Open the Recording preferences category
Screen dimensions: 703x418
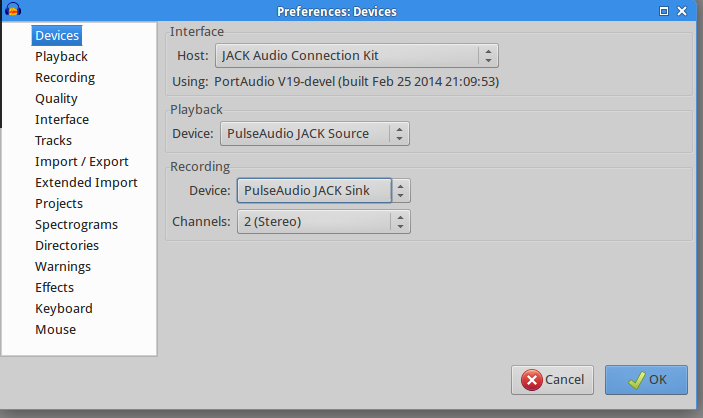tap(65, 78)
